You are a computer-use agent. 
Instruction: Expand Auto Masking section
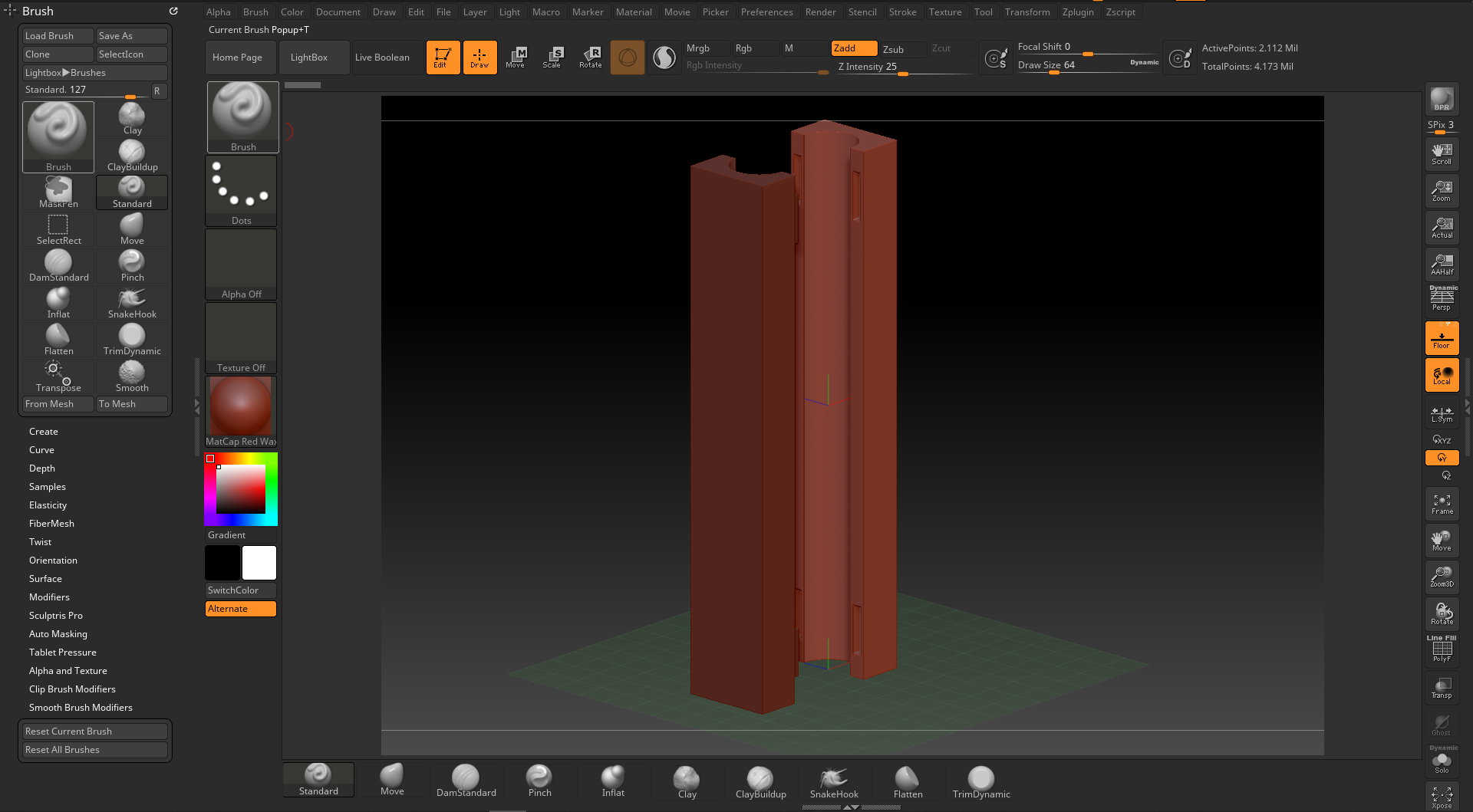pyautogui.click(x=58, y=634)
